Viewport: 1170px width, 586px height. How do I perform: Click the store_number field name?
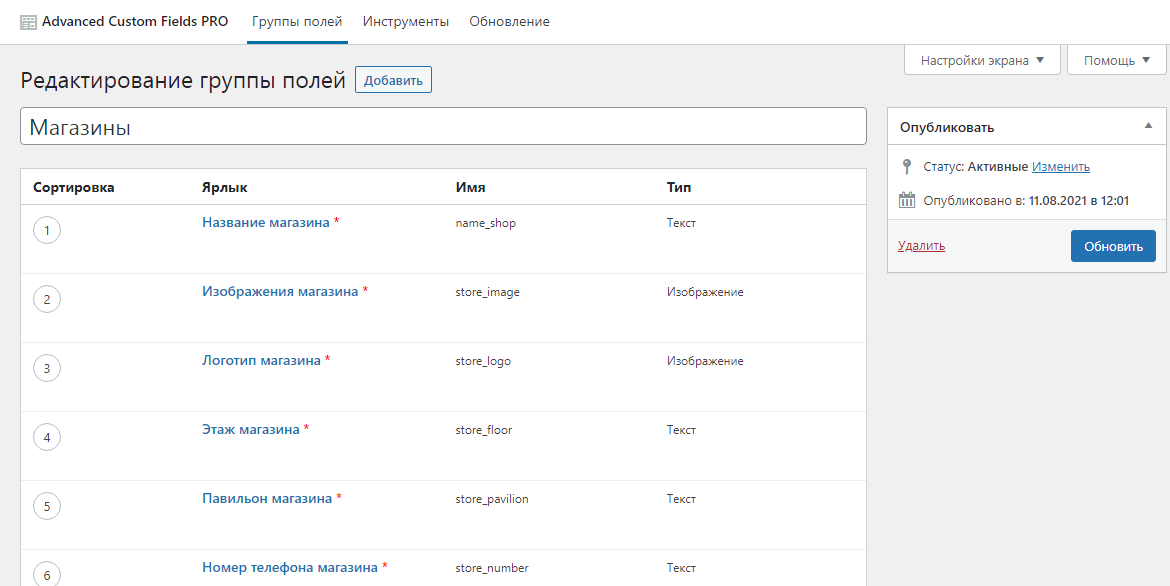click(x=492, y=568)
